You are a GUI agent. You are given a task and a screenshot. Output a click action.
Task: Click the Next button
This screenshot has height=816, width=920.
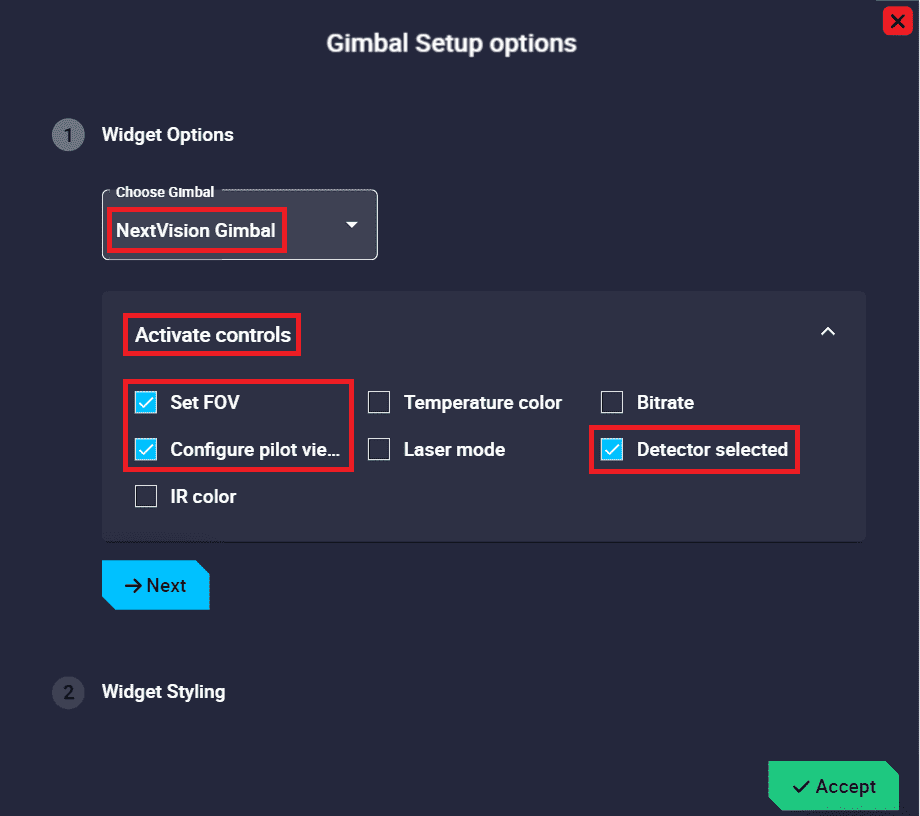(x=156, y=585)
